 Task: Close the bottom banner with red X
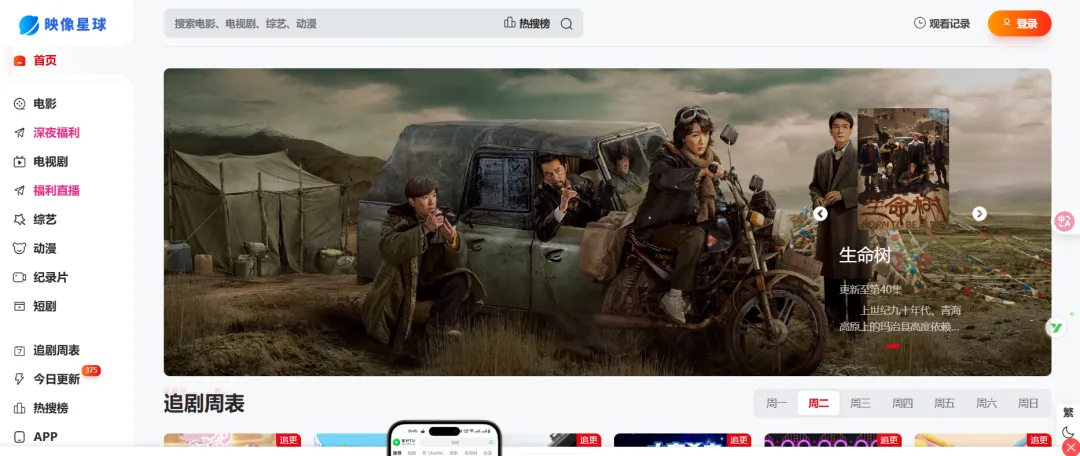pyautogui.click(x=1070, y=448)
